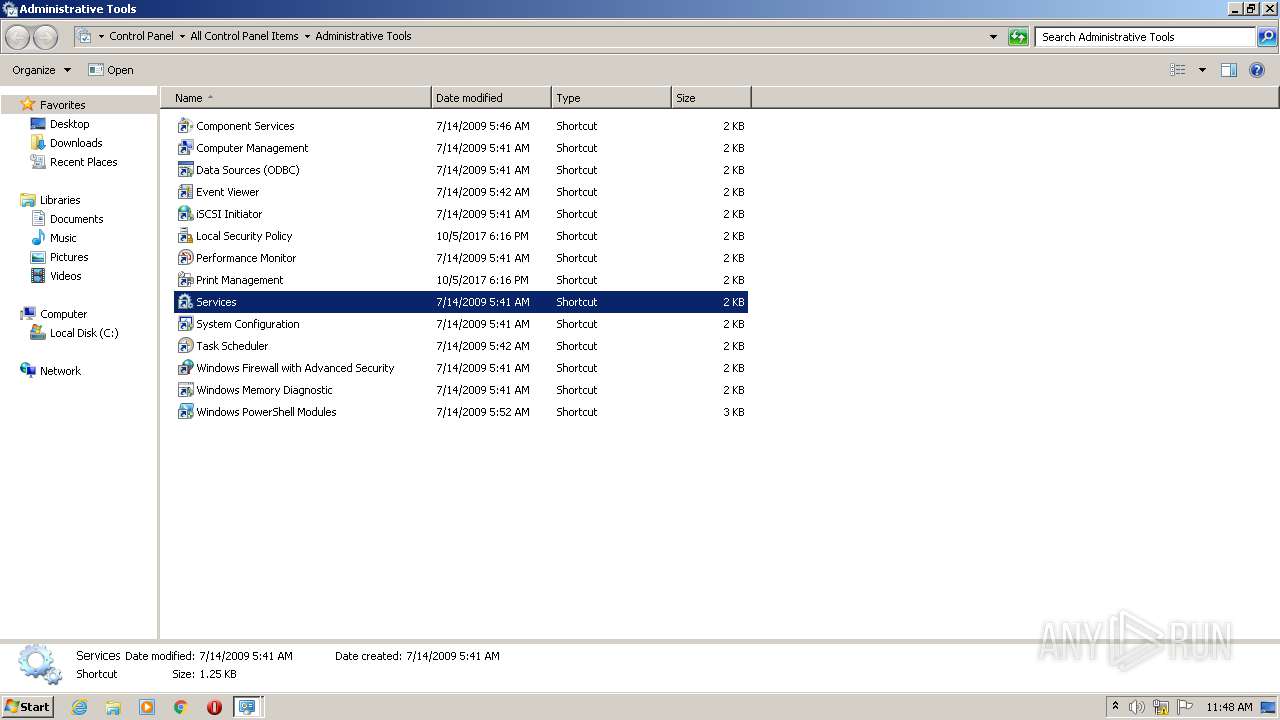Show the preview pane

1229,70
